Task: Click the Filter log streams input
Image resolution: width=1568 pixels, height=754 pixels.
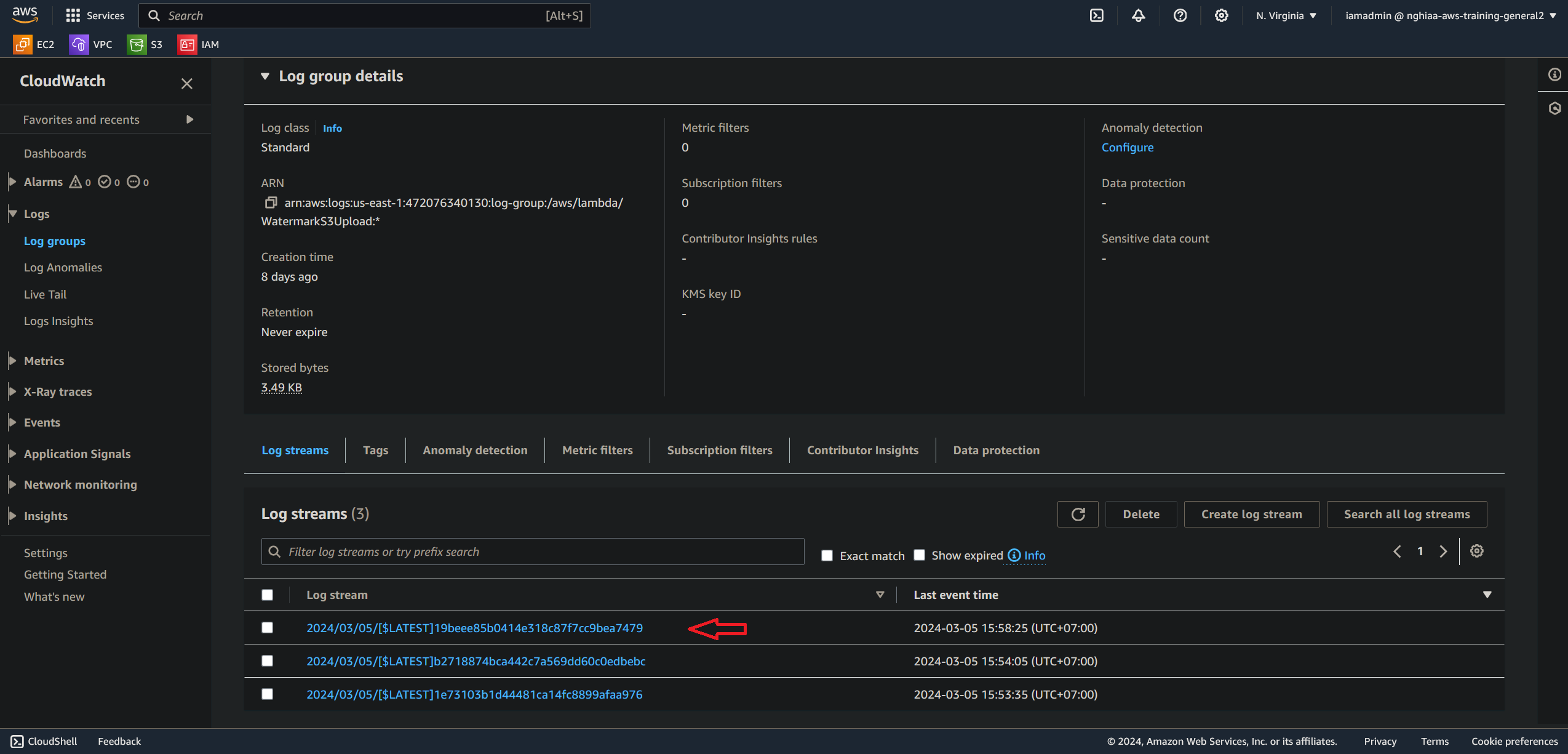Action: click(533, 551)
